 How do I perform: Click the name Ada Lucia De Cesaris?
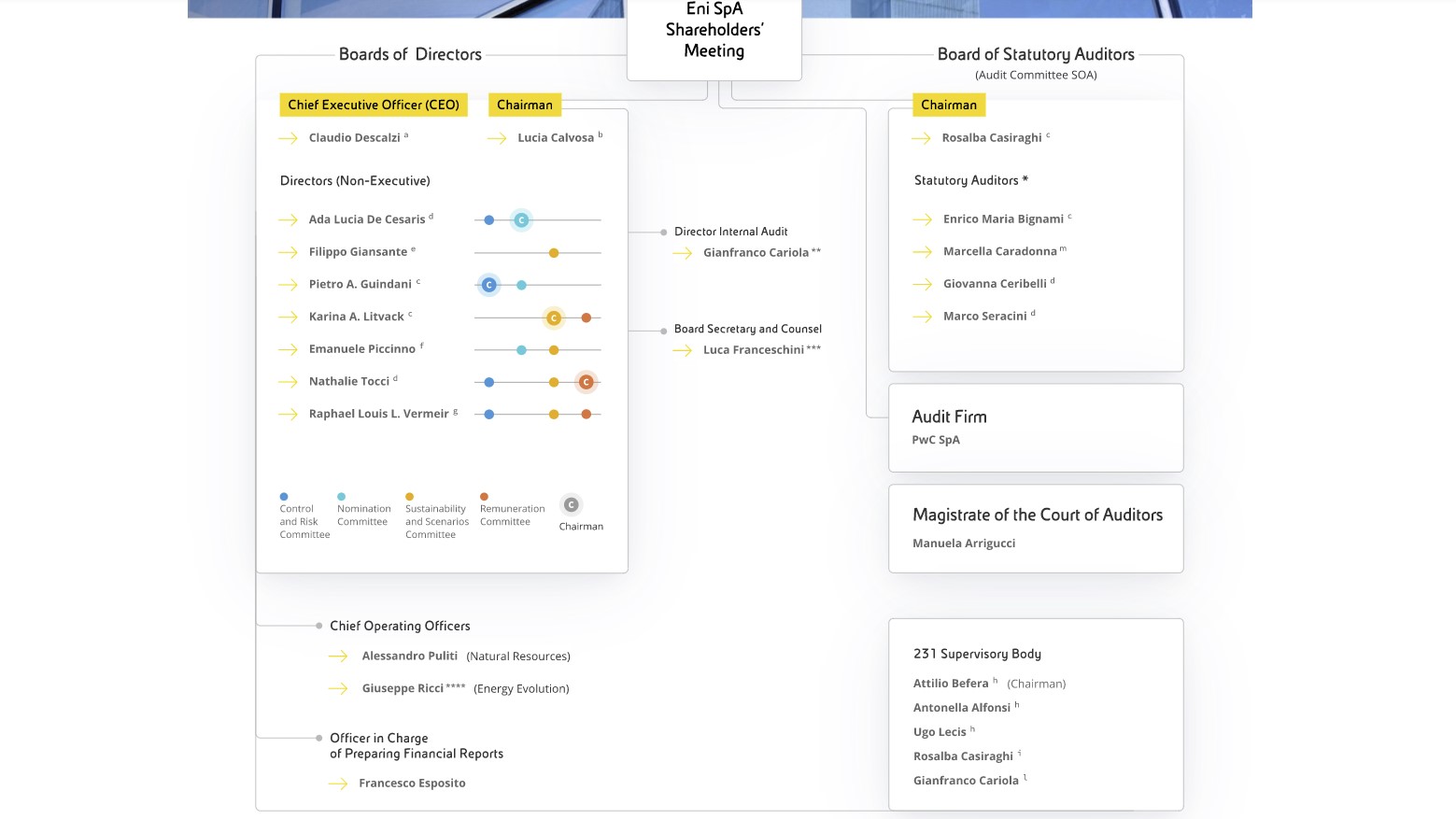coord(367,220)
